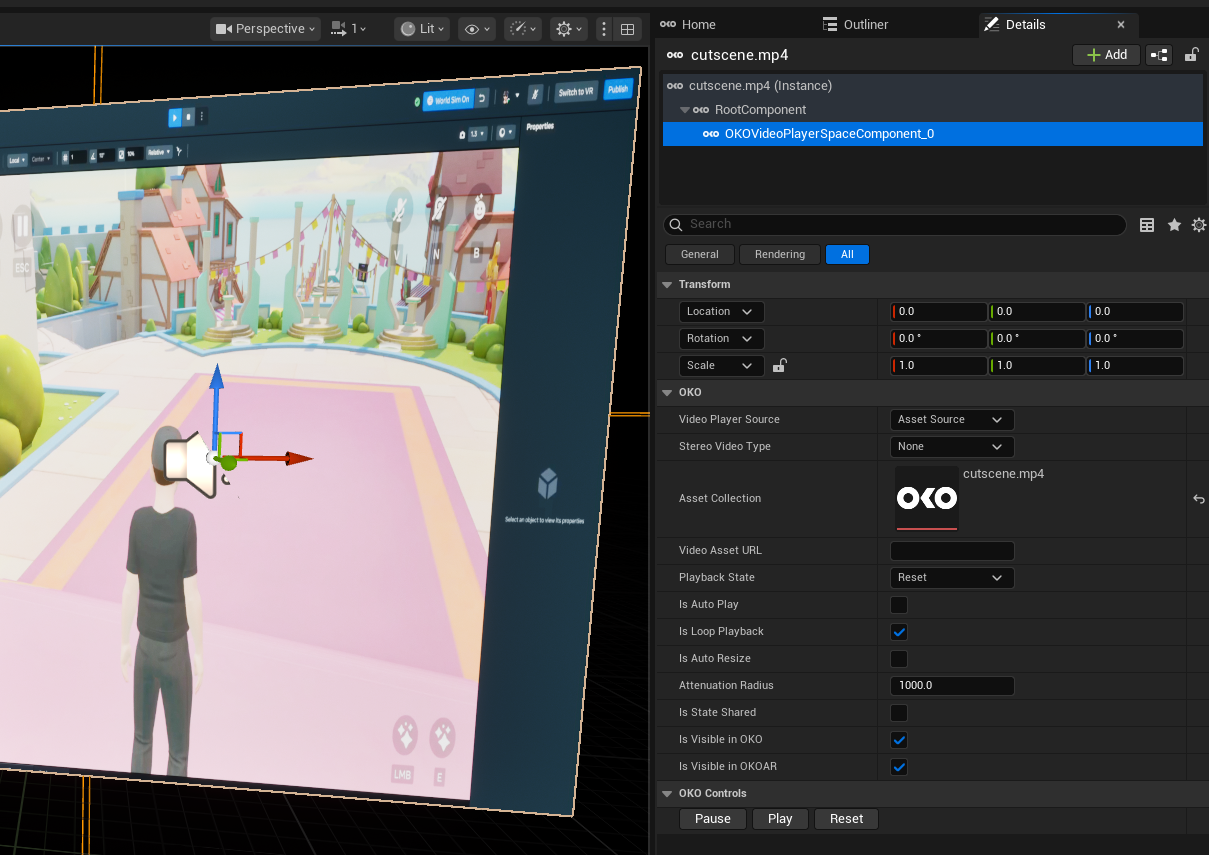Image resolution: width=1209 pixels, height=855 pixels.
Task: Click the Asset Collection OKO thumbnail
Action: click(x=926, y=499)
